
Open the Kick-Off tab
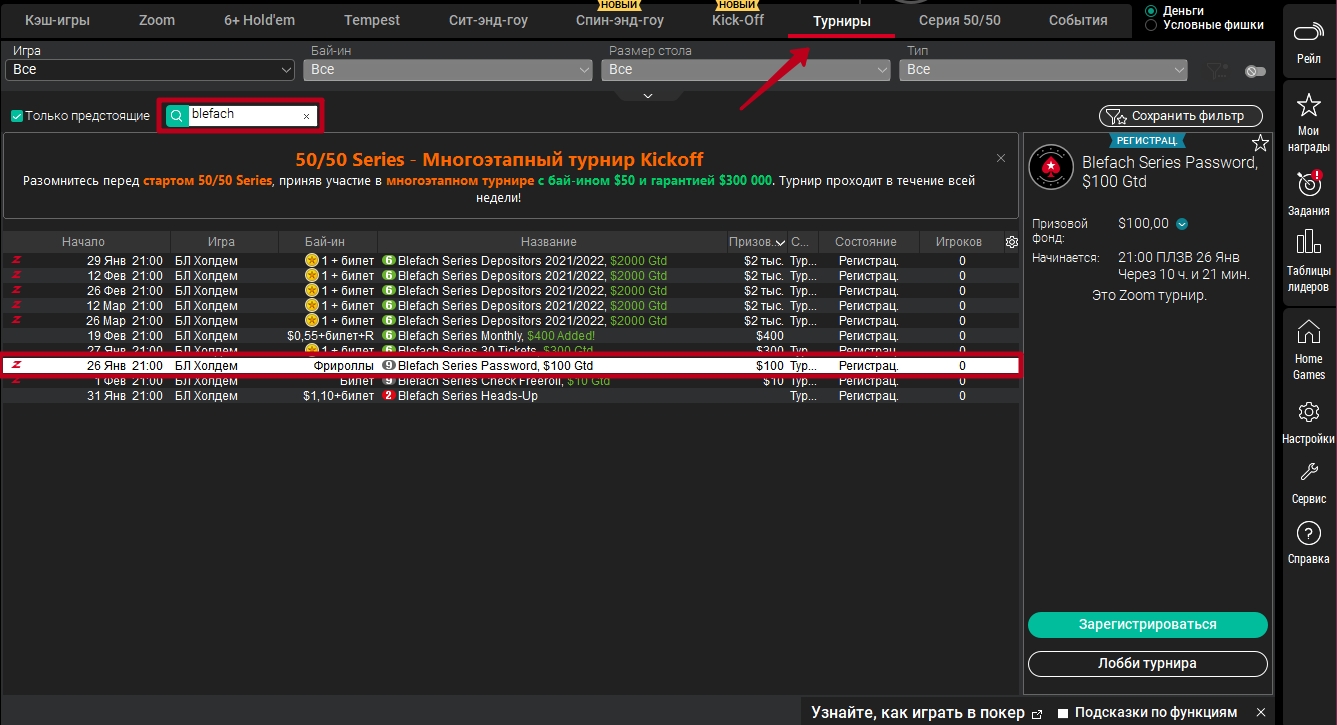(x=737, y=20)
